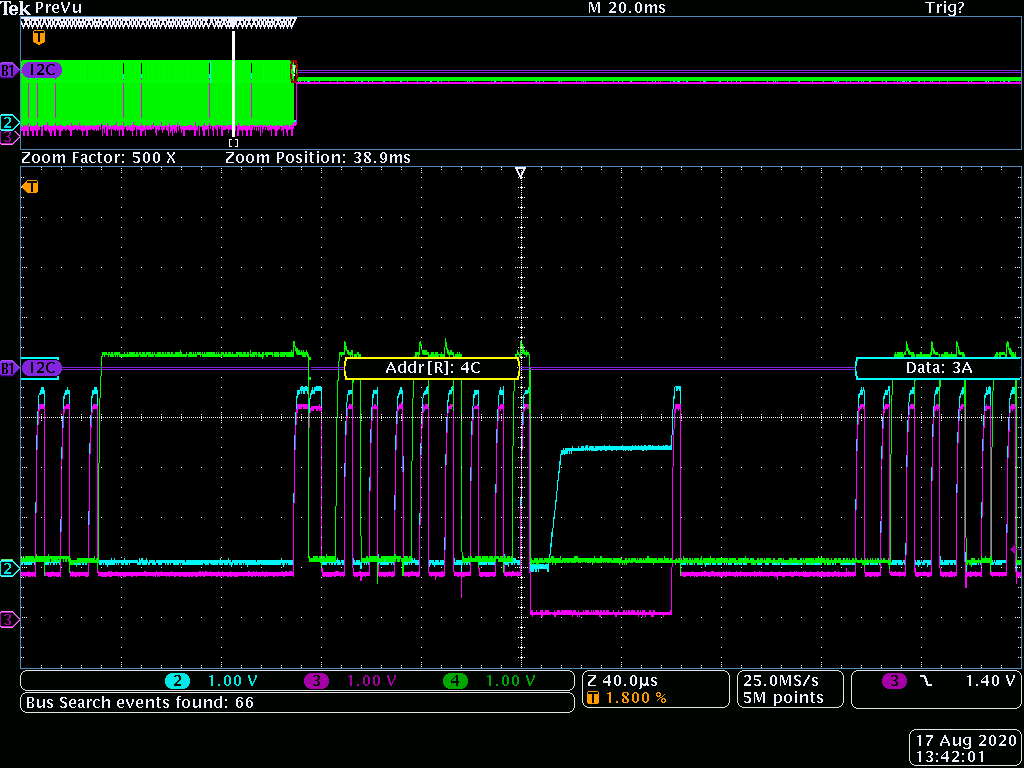Image resolution: width=1024 pixels, height=768 pixels.
Task: Click the 25.0MS/s sample rate readout
Action: pos(782,680)
